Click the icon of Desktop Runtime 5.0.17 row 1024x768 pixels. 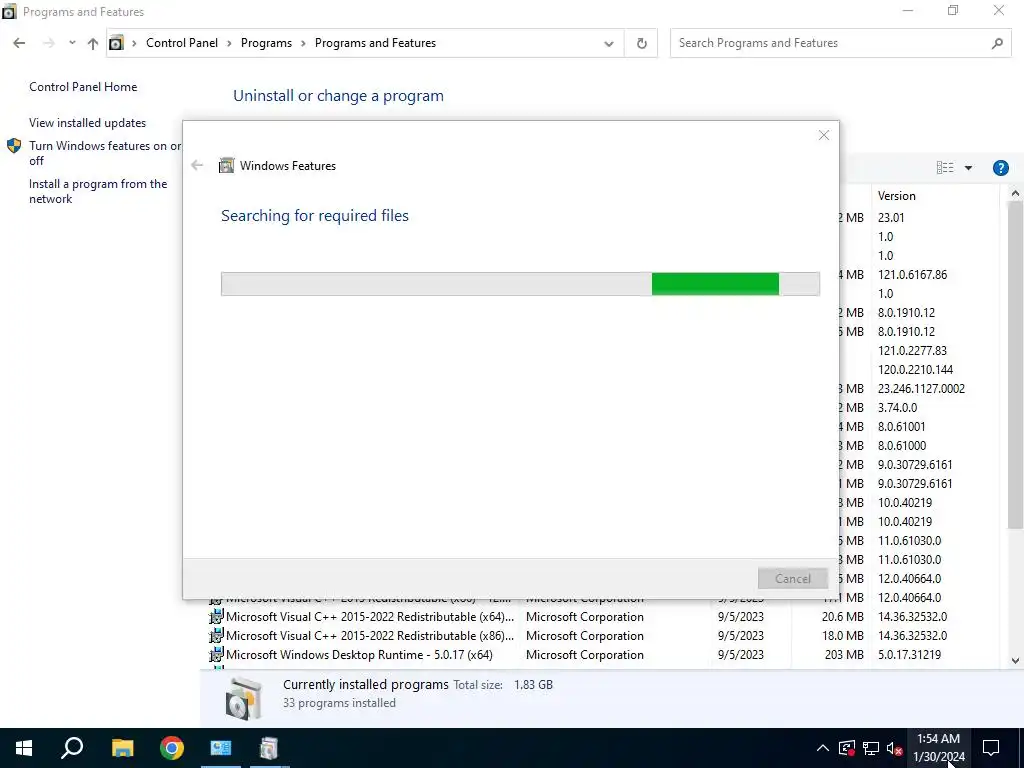click(x=216, y=654)
